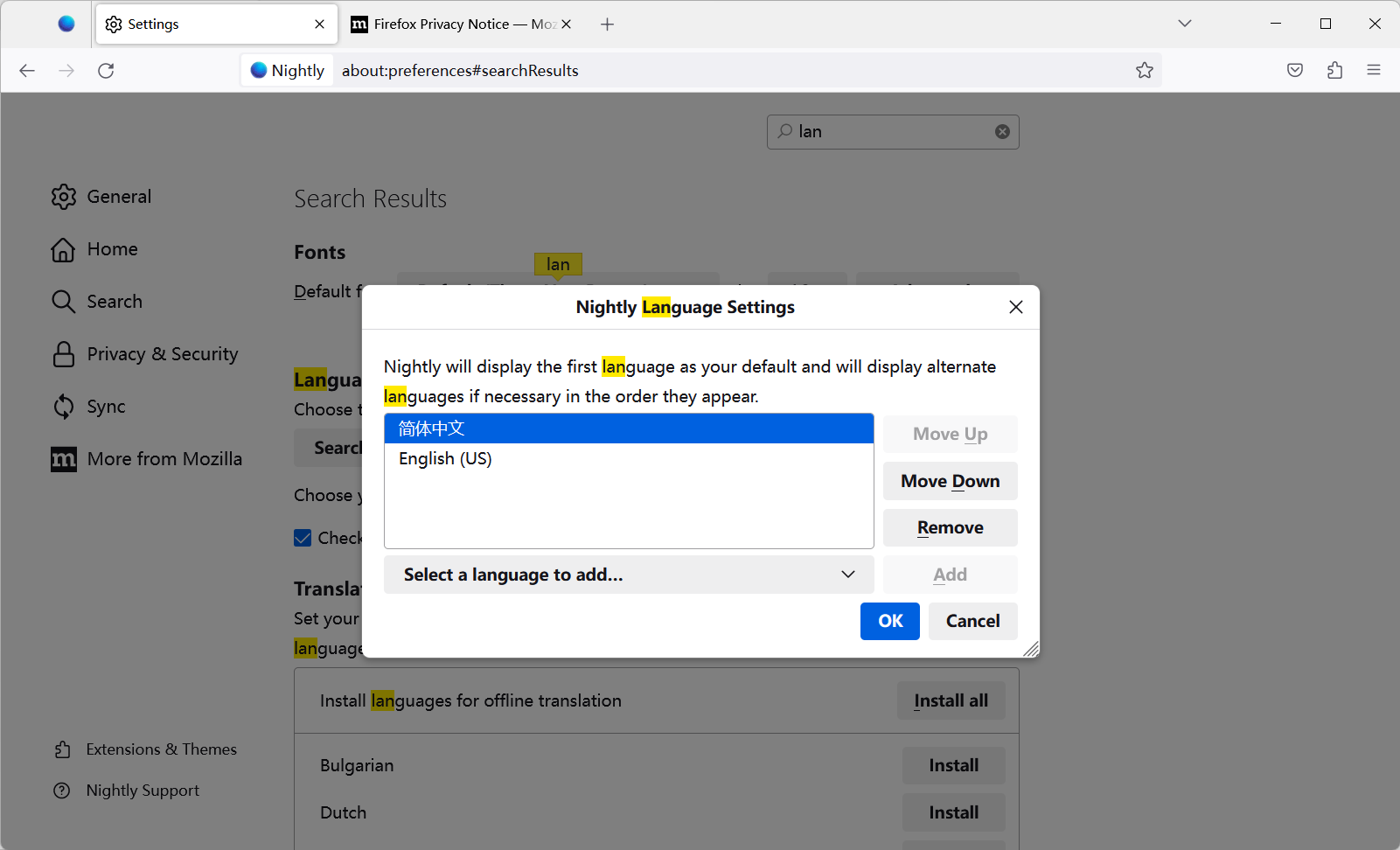The width and height of the screenshot is (1400, 850).
Task: Bookmark this page with the star icon
Action: (1145, 71)
